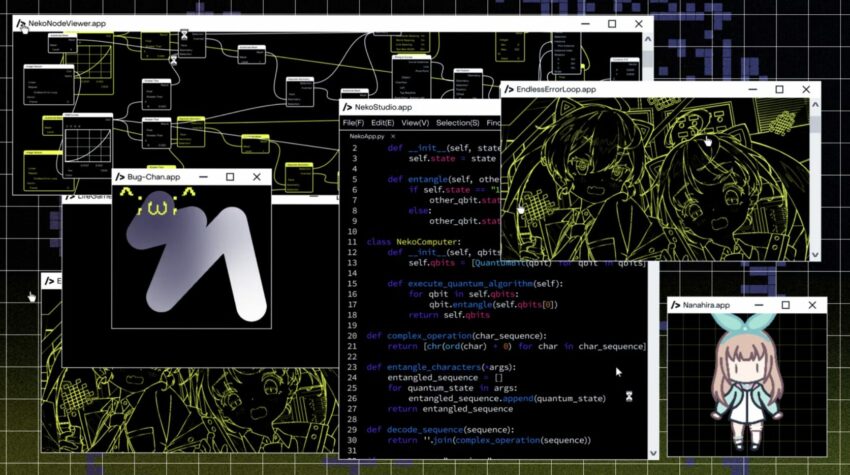850x475 pixels.
Task: Click the Bug-Chan cat face logo
Action: [157, 201]
